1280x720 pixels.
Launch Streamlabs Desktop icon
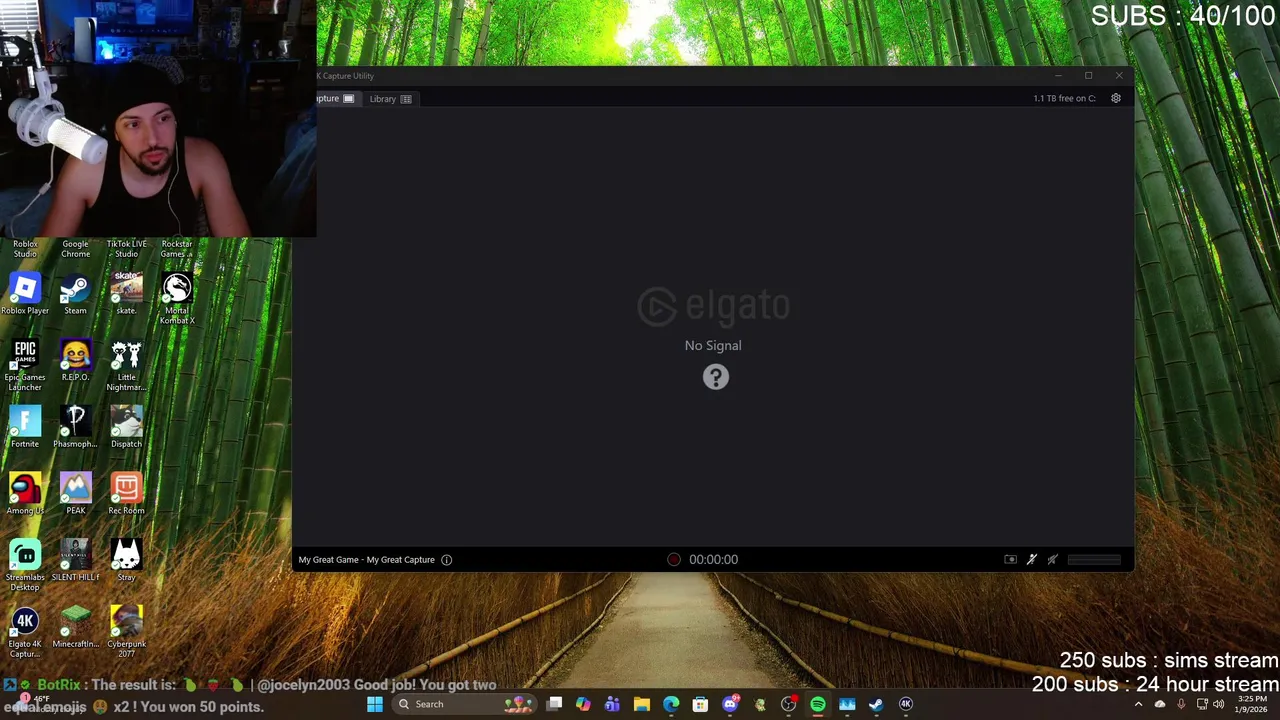point(25,566)
